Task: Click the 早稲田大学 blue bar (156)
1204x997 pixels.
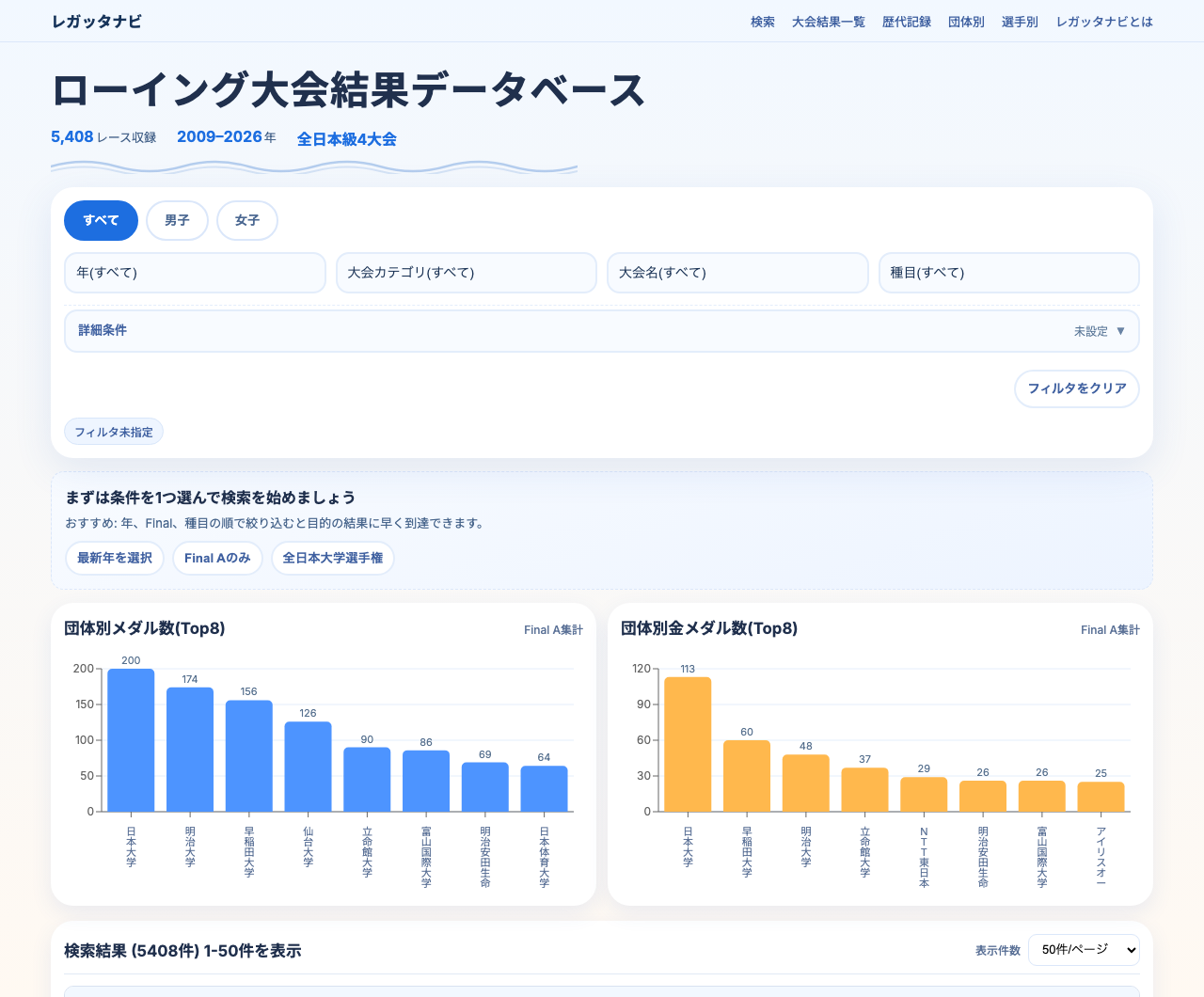Action: pyautogui.click(x=249, y=756)
